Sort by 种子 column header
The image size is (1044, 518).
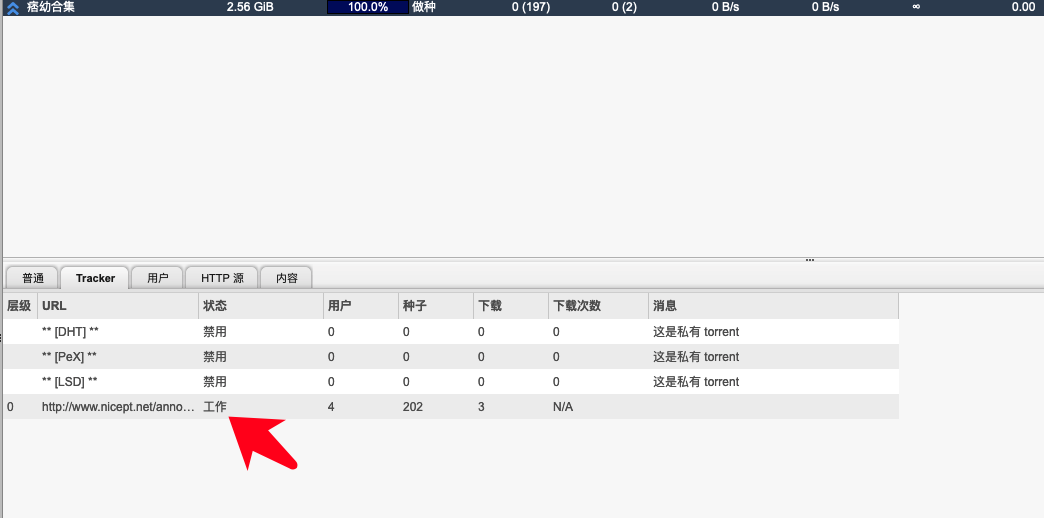point(435,306)
